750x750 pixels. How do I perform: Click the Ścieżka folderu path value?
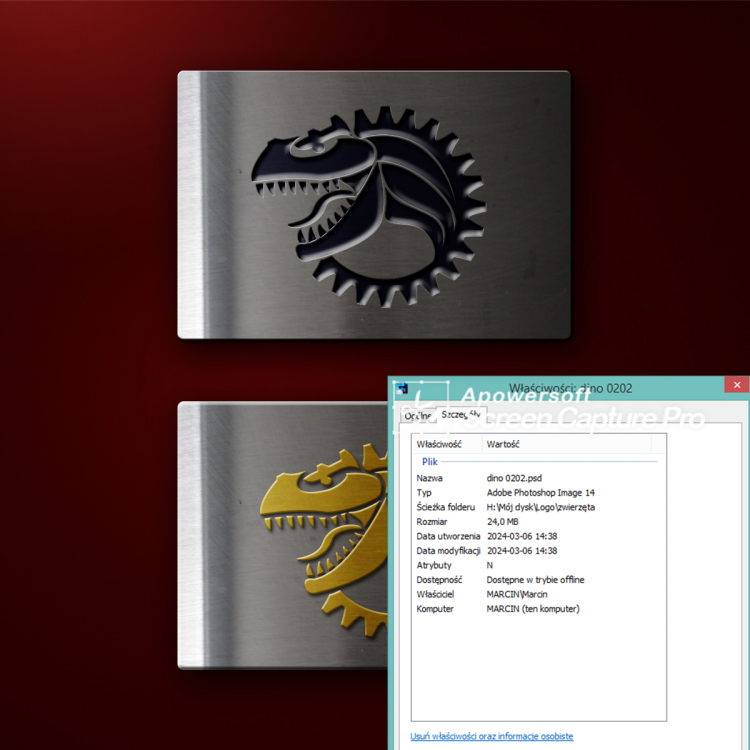tap(540, 507)
